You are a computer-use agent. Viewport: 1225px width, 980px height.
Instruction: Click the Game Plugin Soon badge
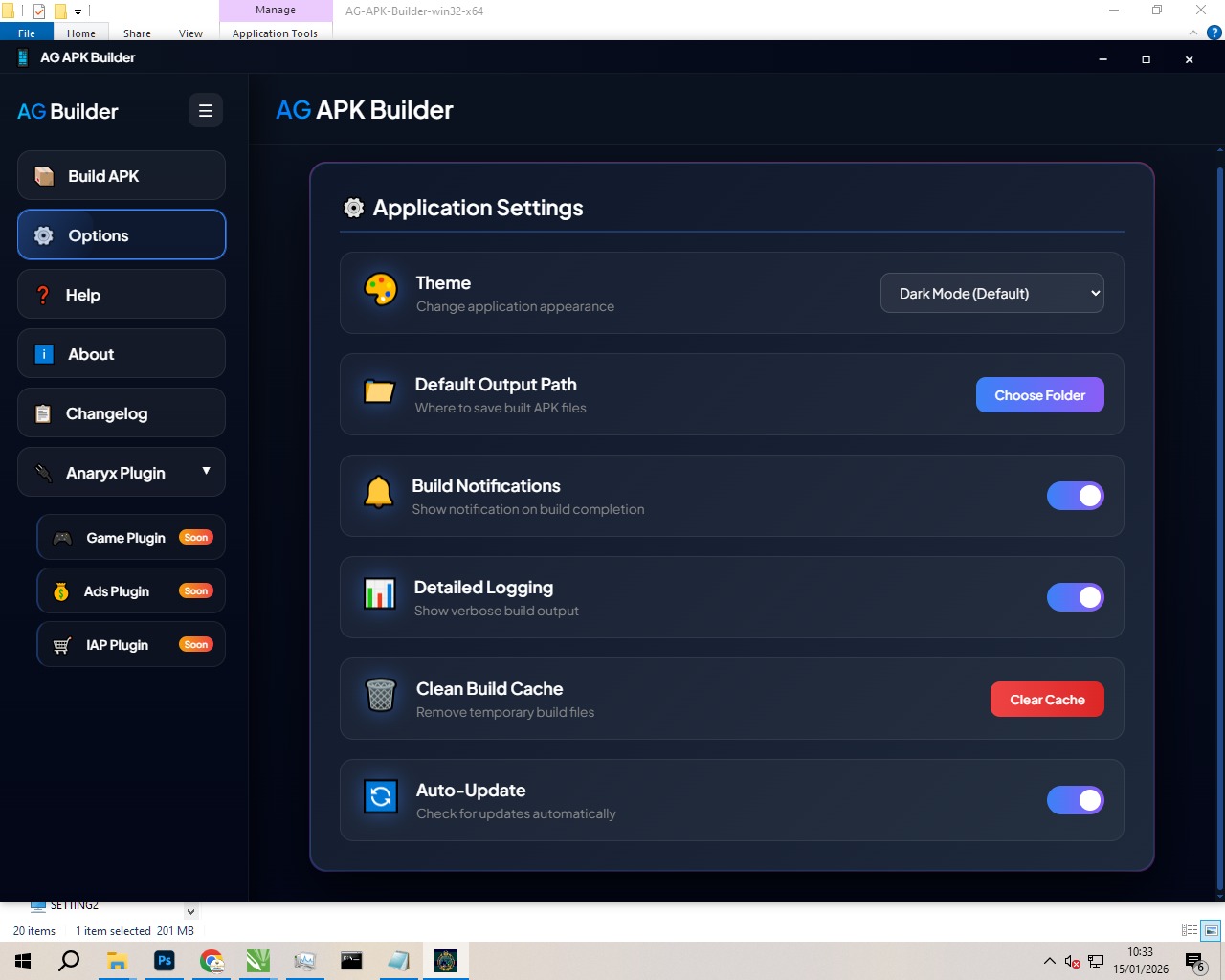[196, 538]
